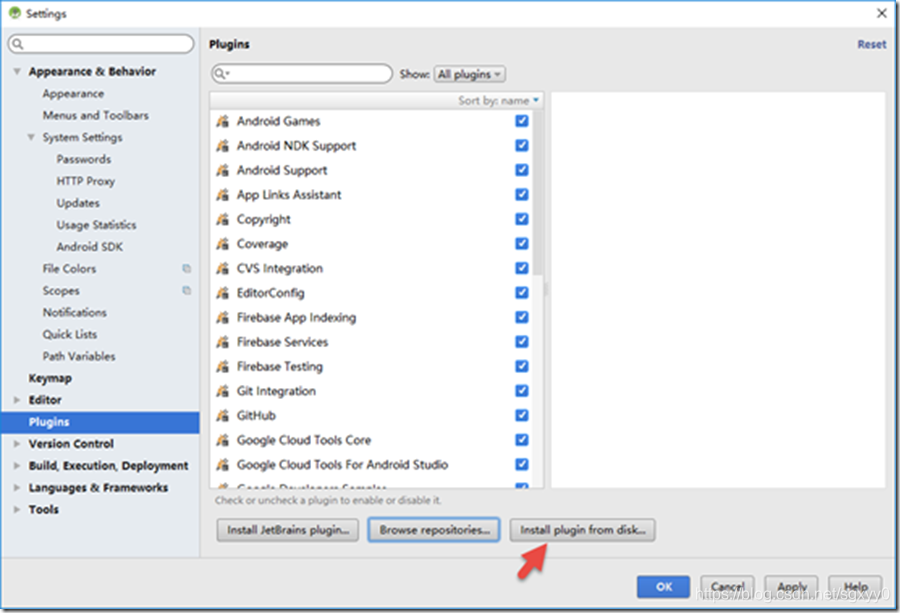Screen dimensions: 900x613
Task: Click the File Colors project-scope icon
Action: pyautogui.click(x=187, y=269)
